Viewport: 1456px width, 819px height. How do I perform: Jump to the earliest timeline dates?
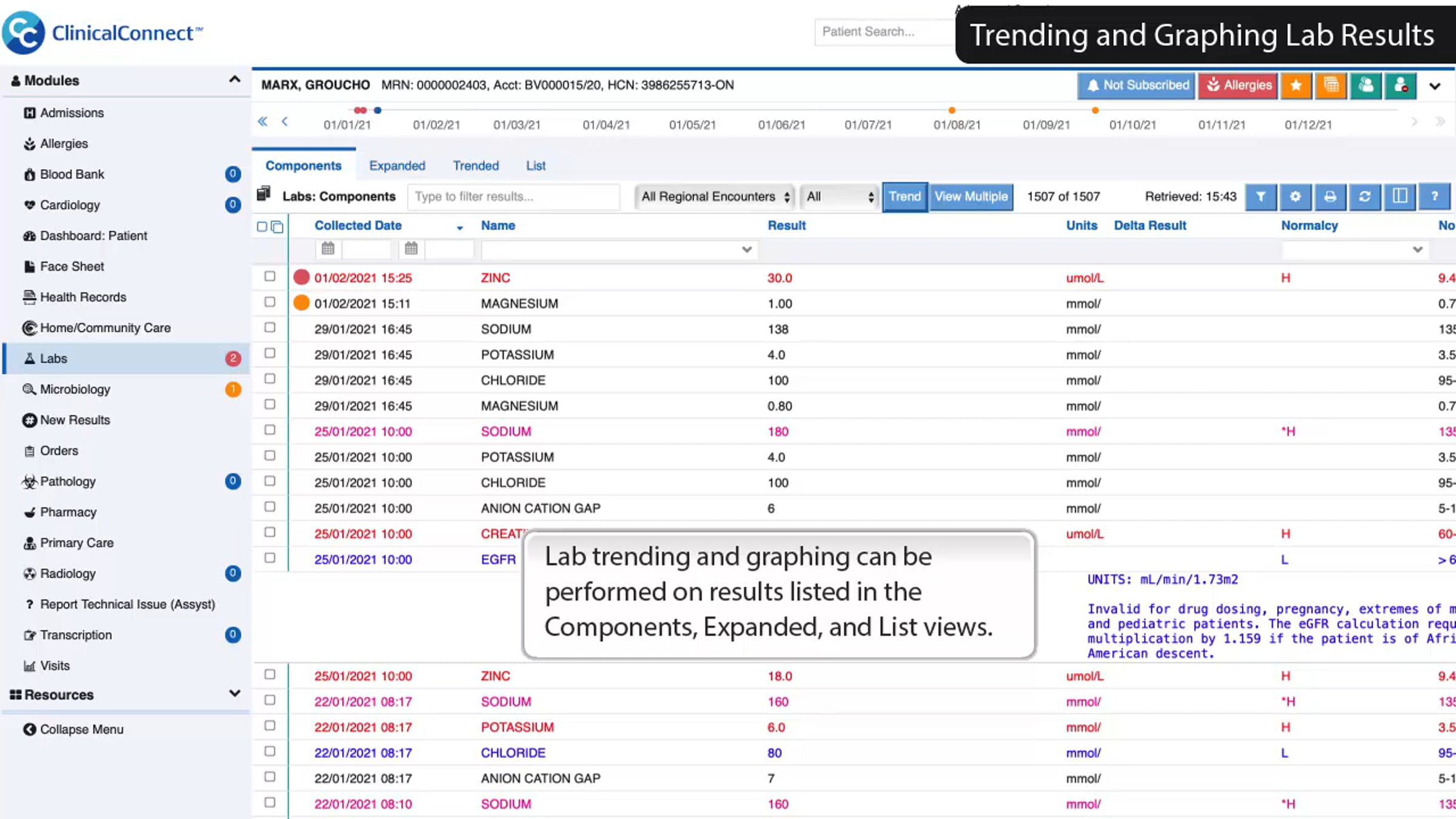point(262,121)
